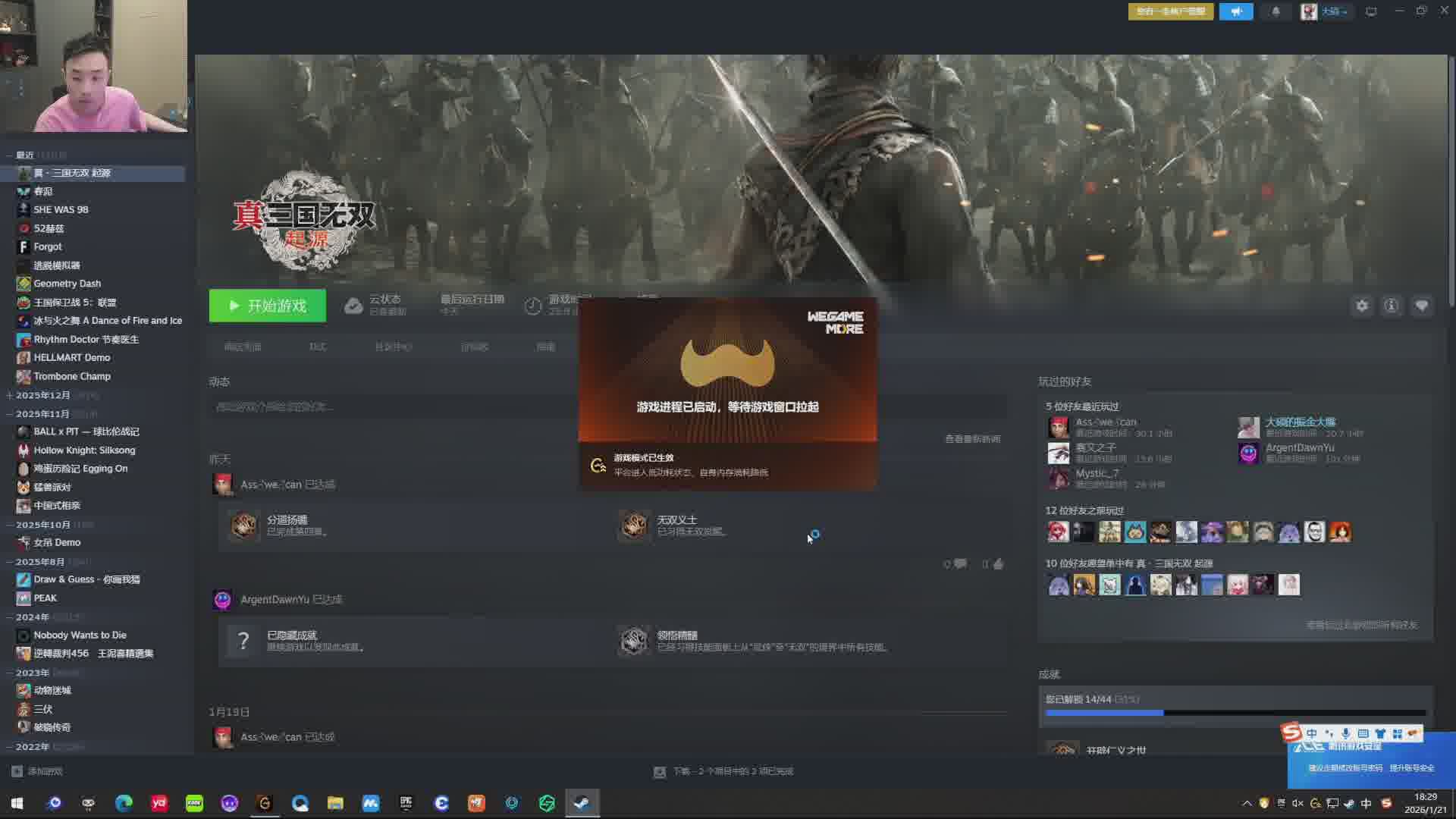This screenshot has height=819, width=1456.
Task: Click the thumbs-up icon on Ass-we-can's post
Action: click(x=998, y=564)
